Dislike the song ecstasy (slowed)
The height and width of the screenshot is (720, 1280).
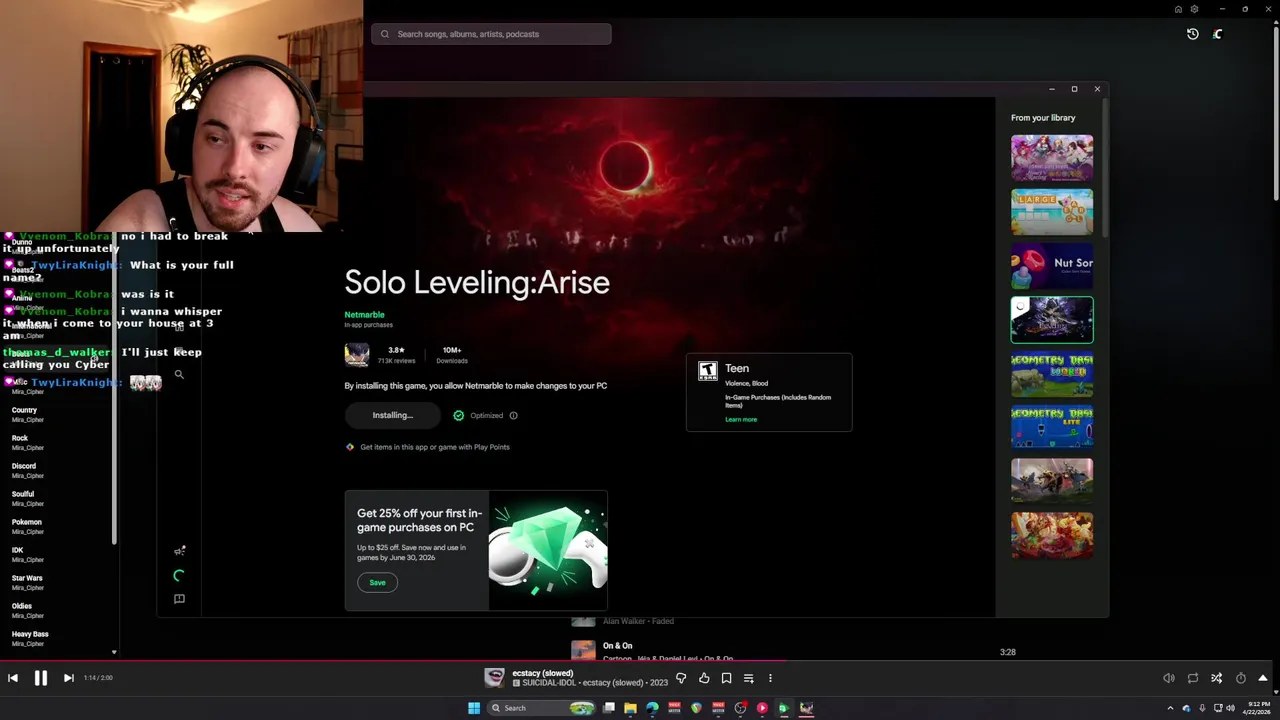681,678
